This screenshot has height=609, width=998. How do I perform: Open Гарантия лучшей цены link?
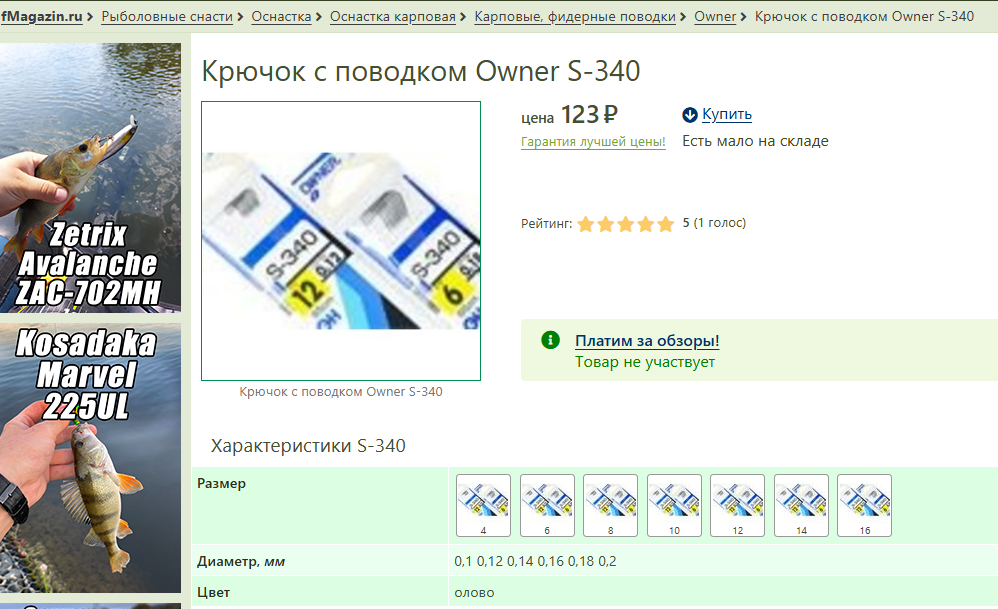click(593, 141)
